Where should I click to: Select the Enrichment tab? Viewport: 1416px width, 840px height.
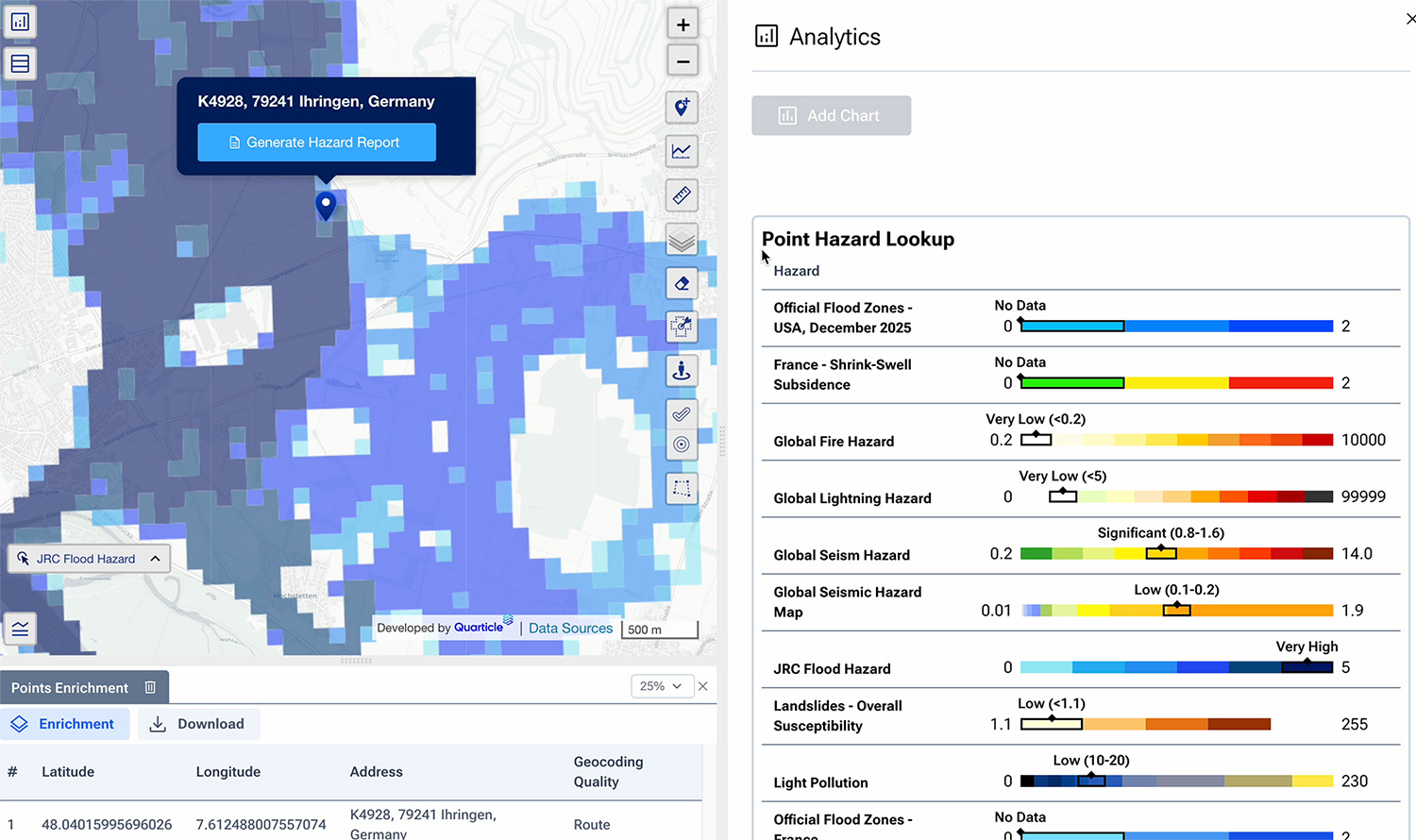(x=64, y=724)
